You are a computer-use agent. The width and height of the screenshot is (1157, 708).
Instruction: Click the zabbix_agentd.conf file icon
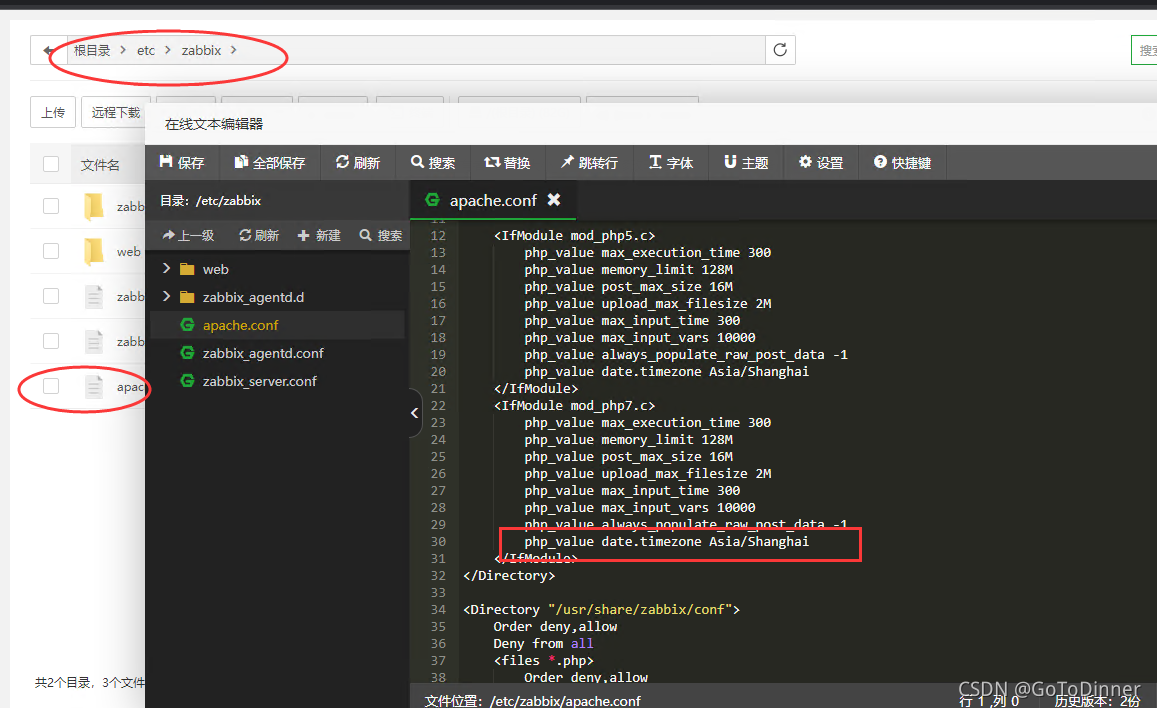pos(187,353)
